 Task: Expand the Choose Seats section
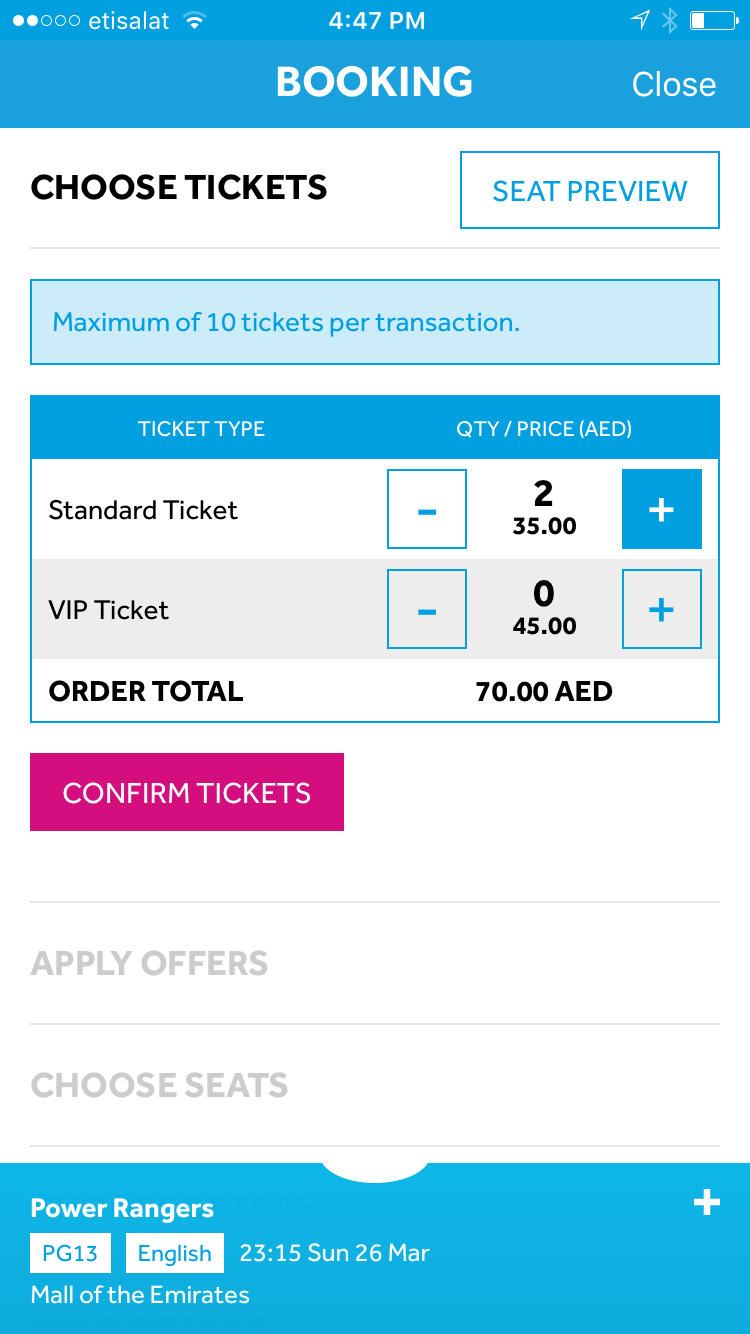coord(160,1085)
